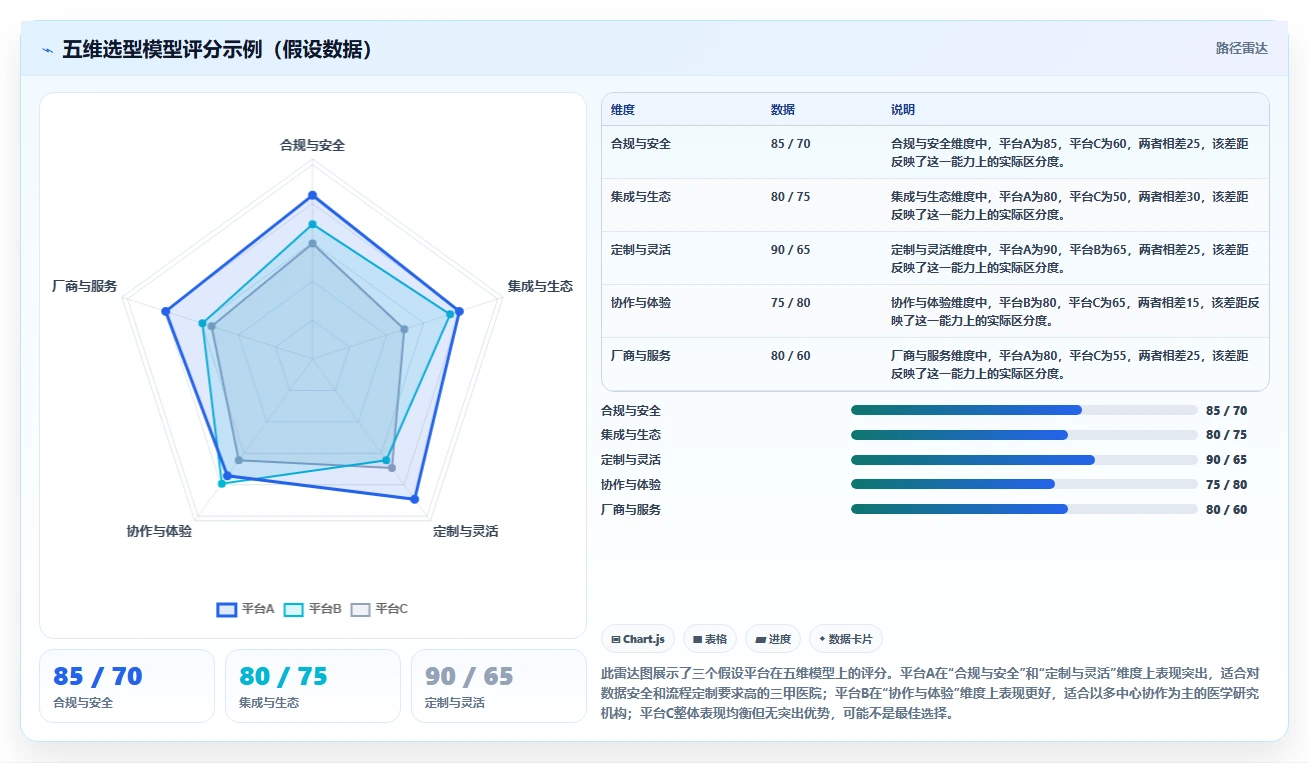Click the 厂商与服务 radar axis label
Image resolution: width=1309 pixels, height=763 pixels.
84,286
